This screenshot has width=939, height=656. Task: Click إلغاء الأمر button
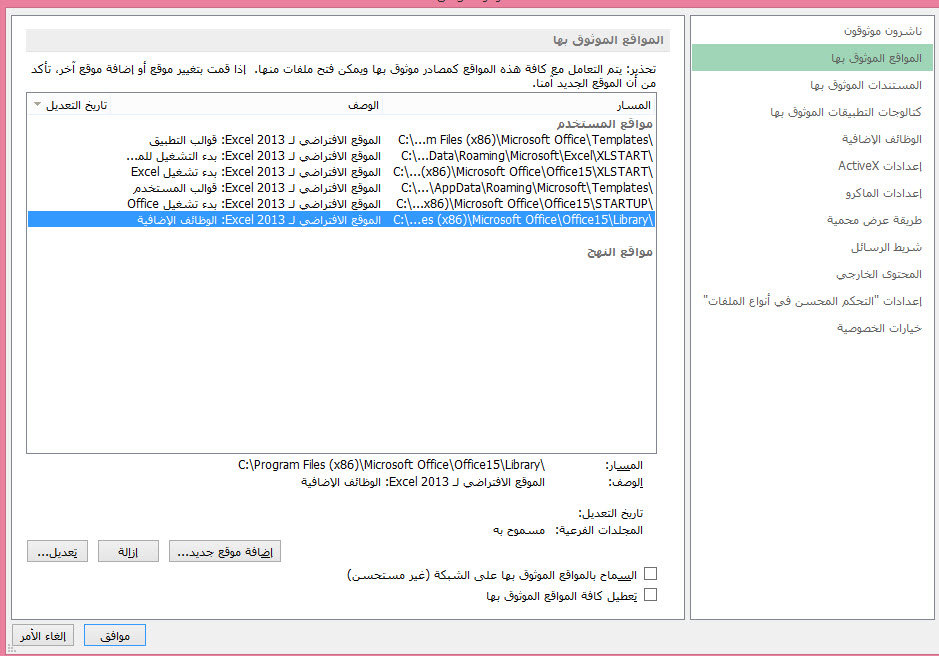[43, 636]
